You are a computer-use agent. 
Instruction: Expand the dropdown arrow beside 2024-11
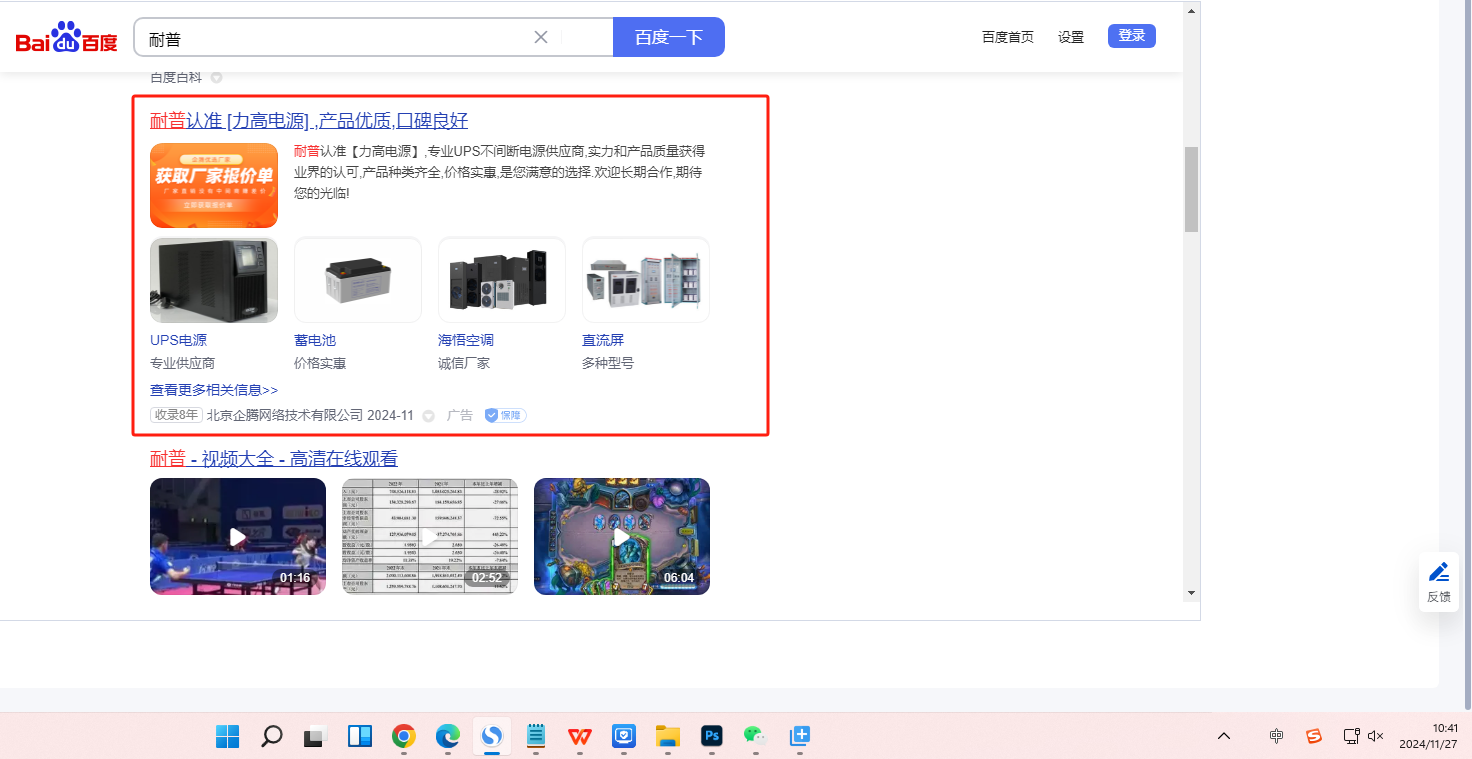pos(428,416)
